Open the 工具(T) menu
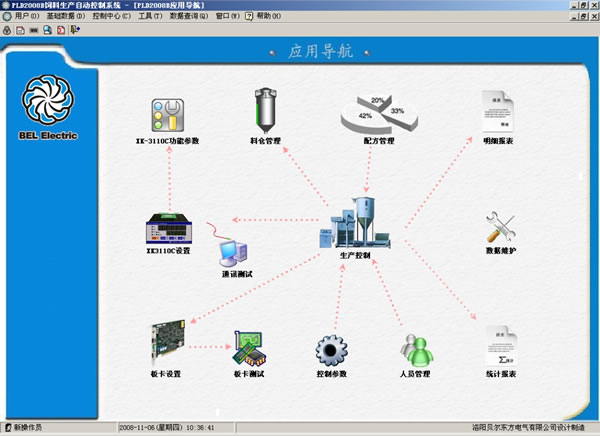 click(x=150, y=16)
